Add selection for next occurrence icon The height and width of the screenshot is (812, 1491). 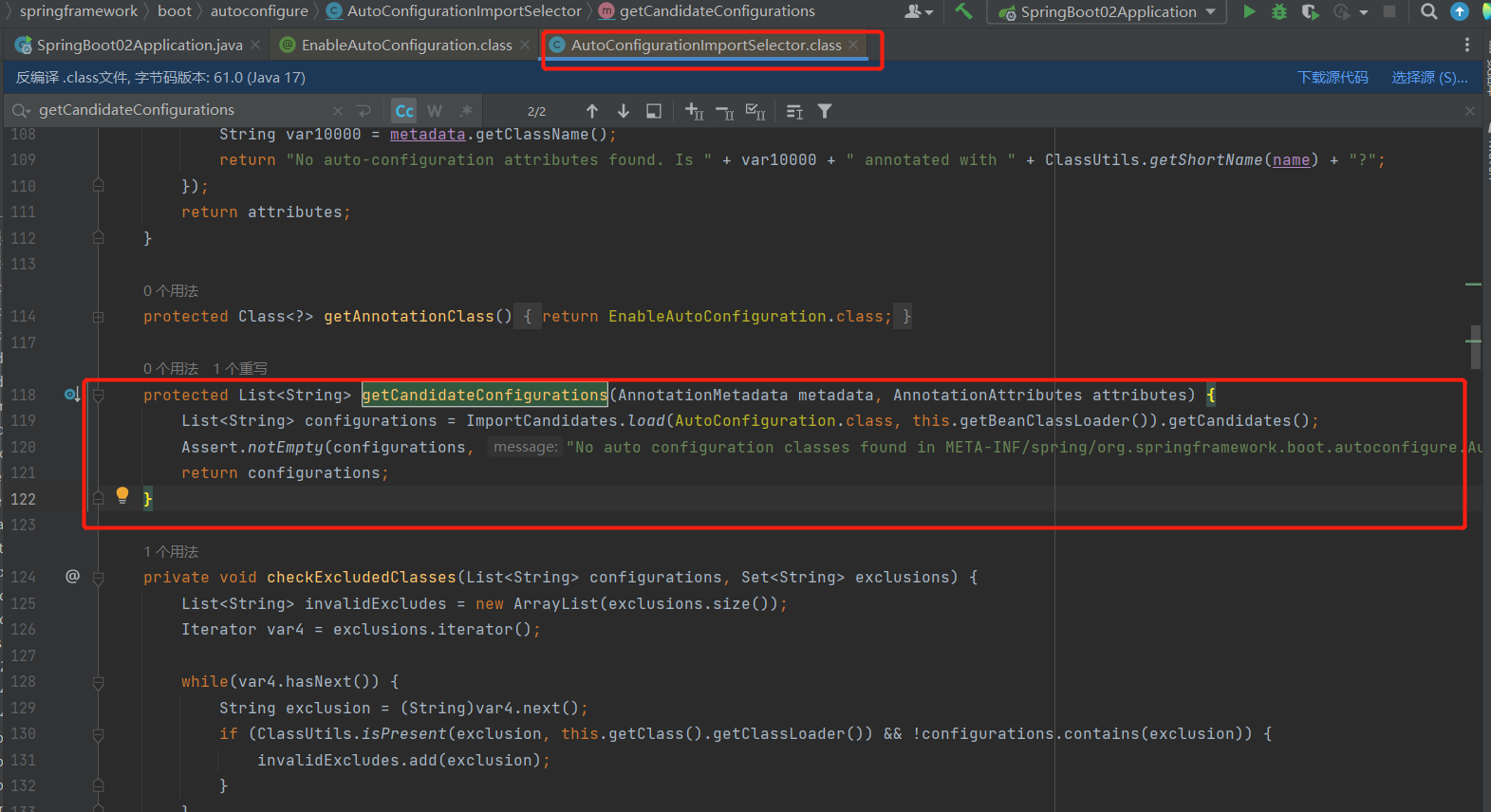coord(695,111)
